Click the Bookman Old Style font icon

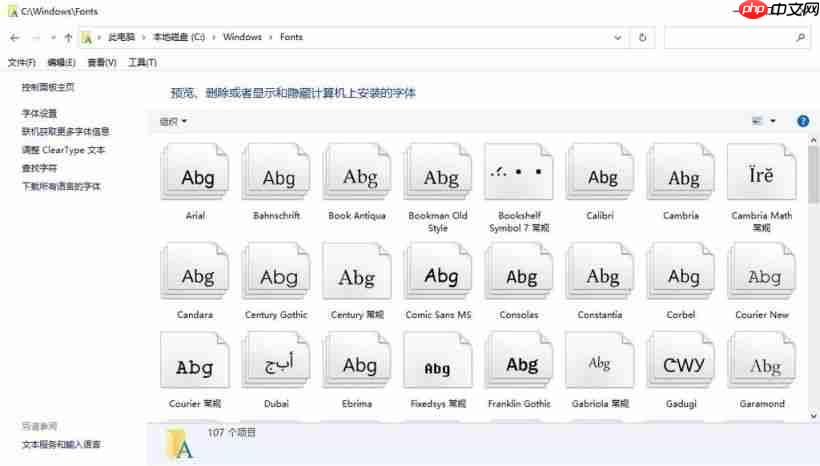(x=438, y=173)
